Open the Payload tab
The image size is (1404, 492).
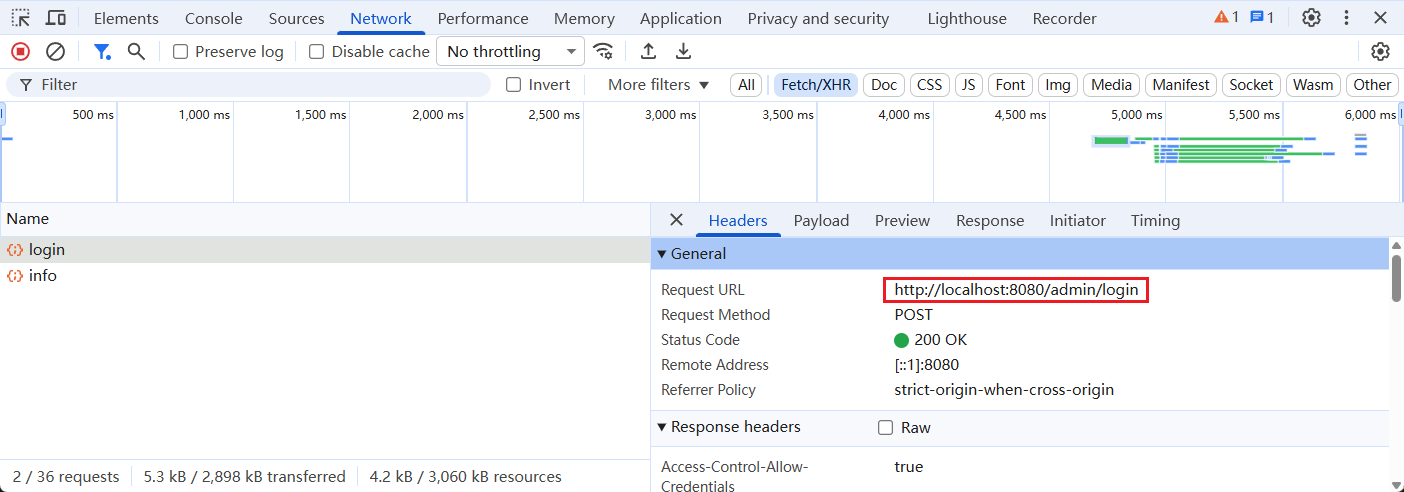click(821, 220)
